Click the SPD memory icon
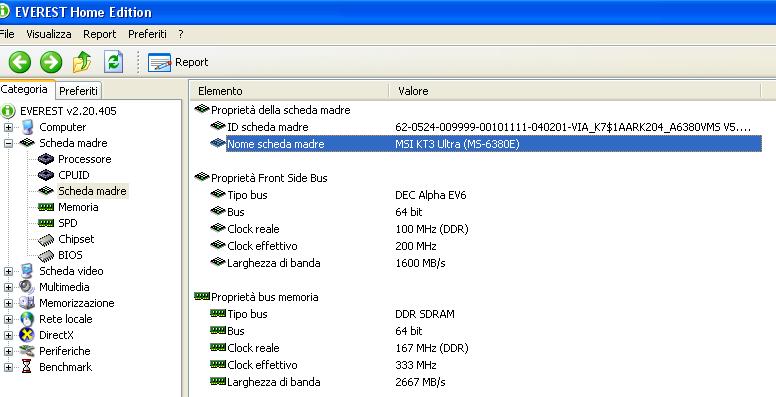 (x=46, y=223)
